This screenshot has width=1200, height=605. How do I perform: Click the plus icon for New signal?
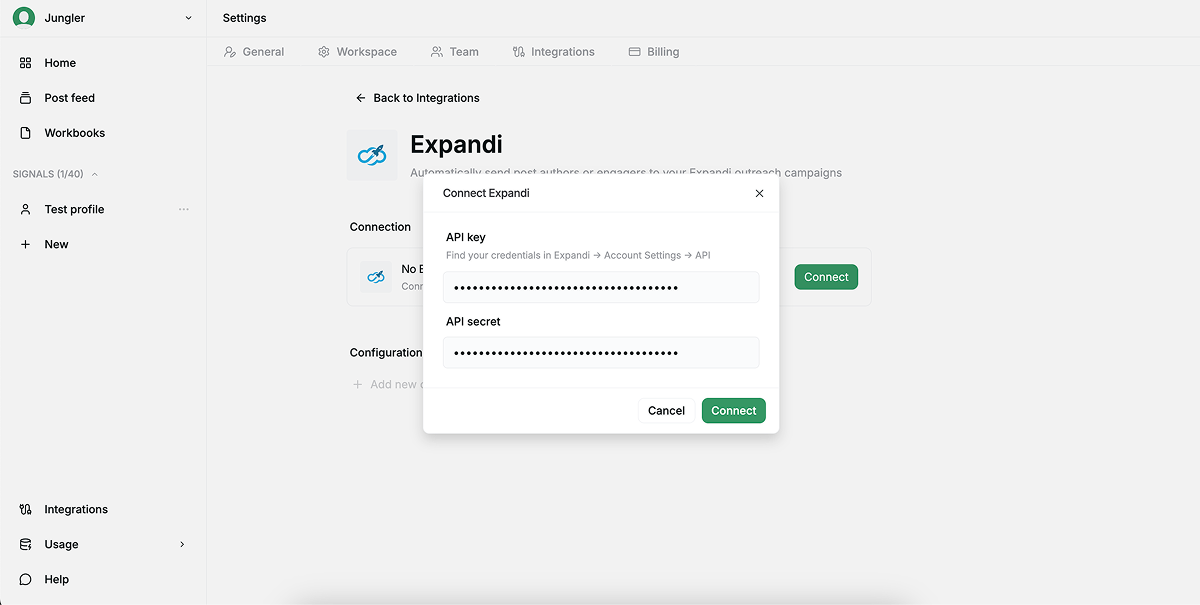pos(26,244)
